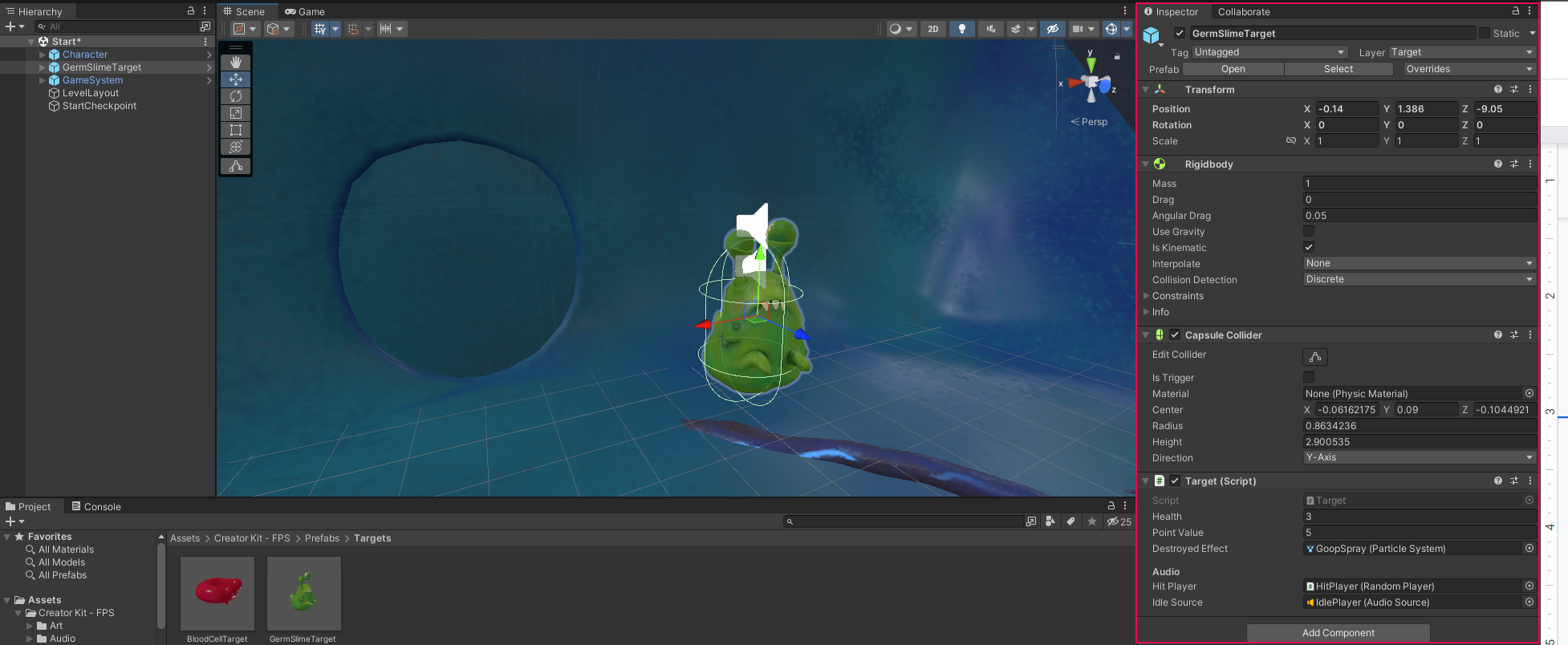Click the Add Component button

coord(1338,633)
